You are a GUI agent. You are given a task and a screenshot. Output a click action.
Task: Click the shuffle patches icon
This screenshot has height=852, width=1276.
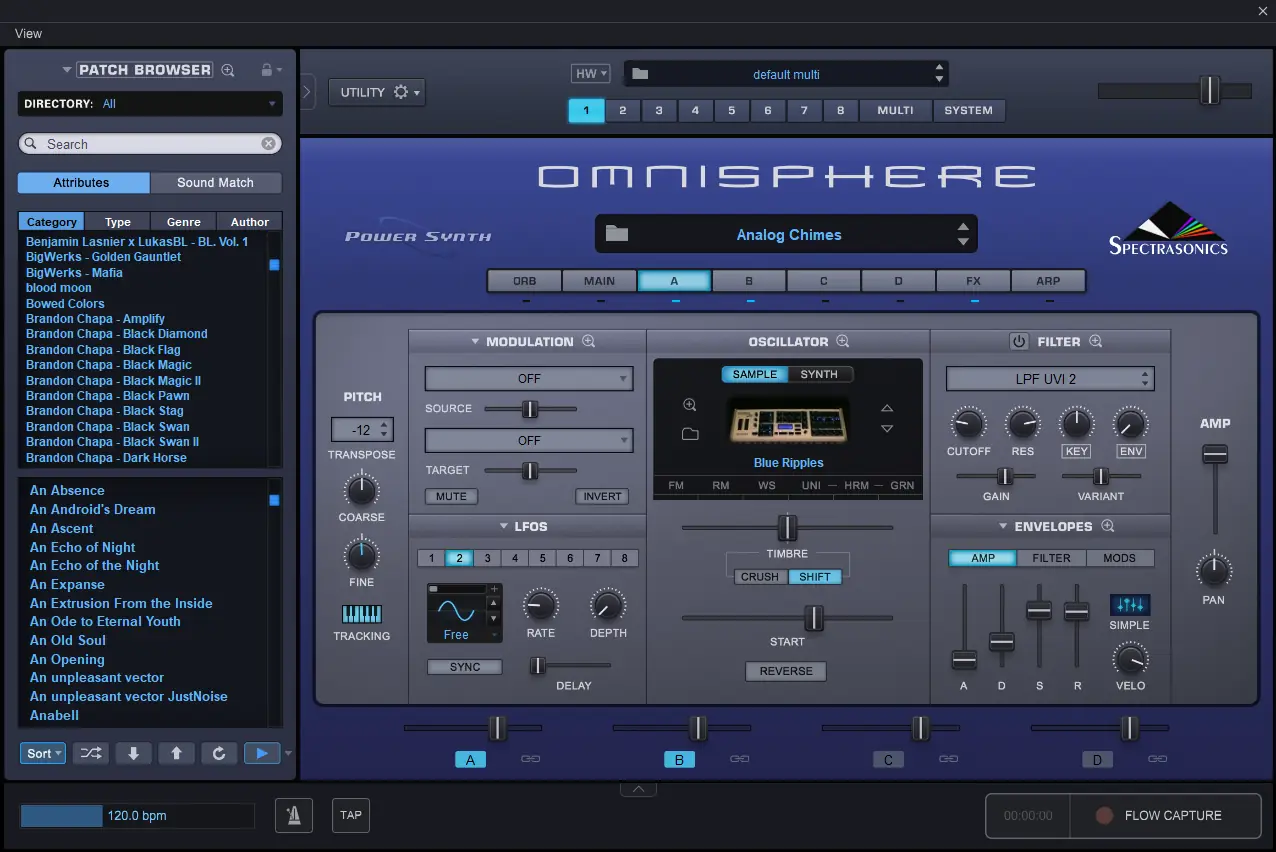click(91, 753)
